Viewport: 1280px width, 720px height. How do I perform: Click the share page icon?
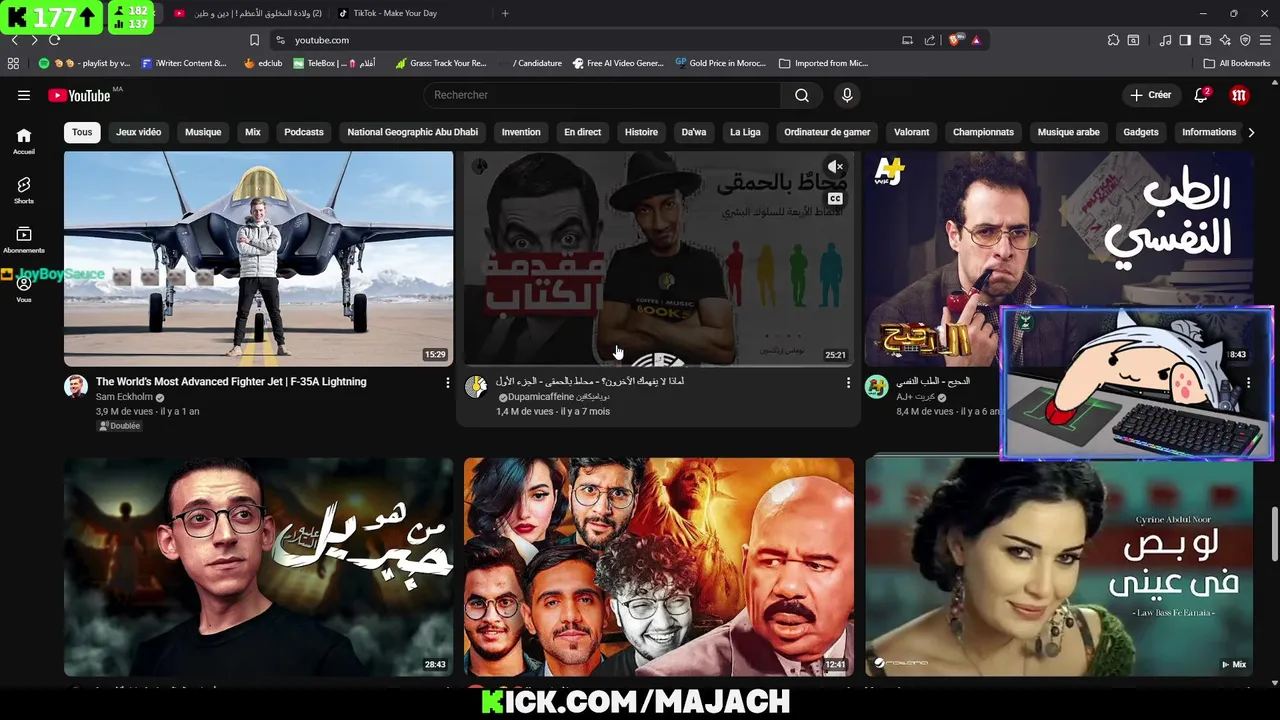[930, 40]
